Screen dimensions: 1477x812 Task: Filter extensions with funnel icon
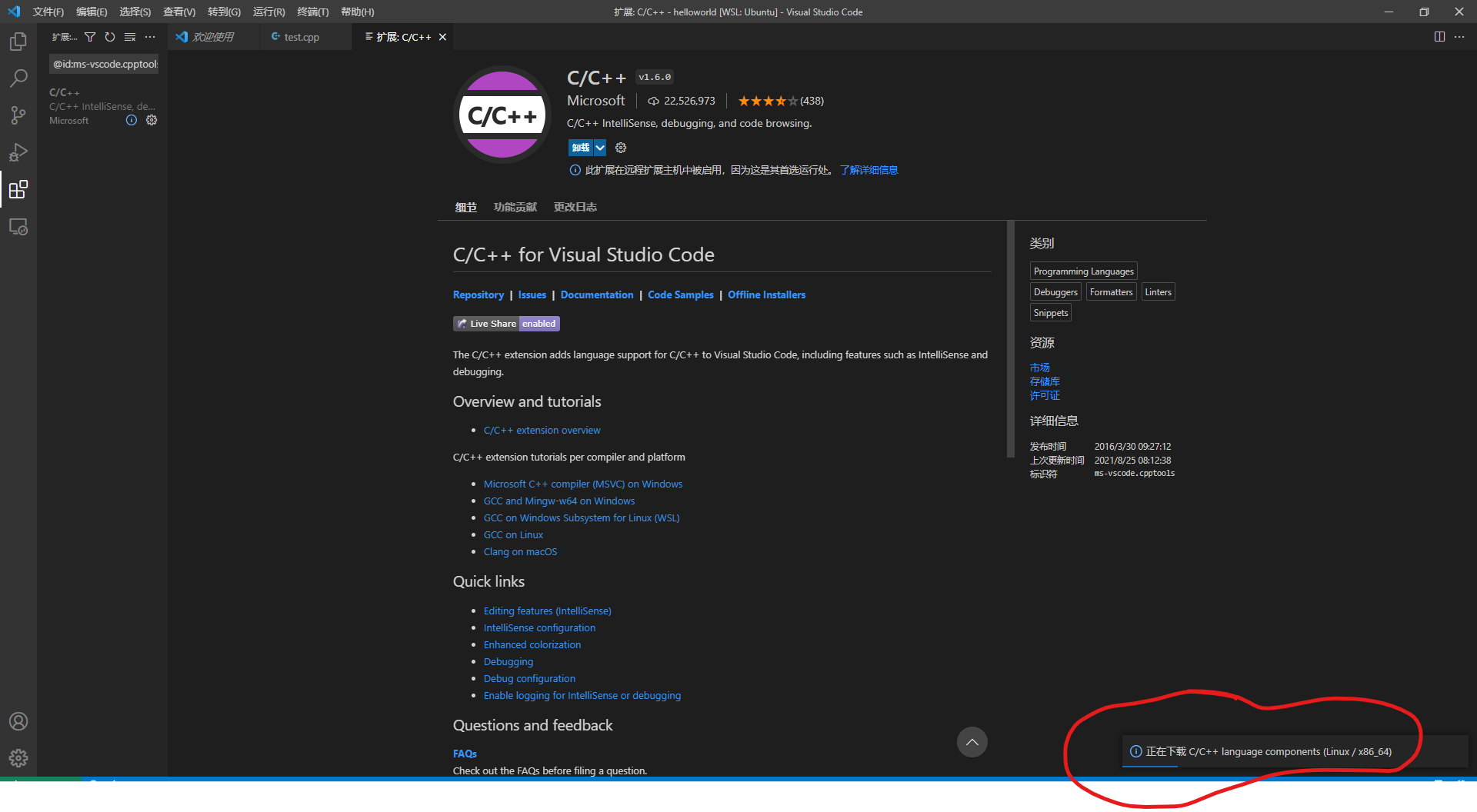click(90, 37)
